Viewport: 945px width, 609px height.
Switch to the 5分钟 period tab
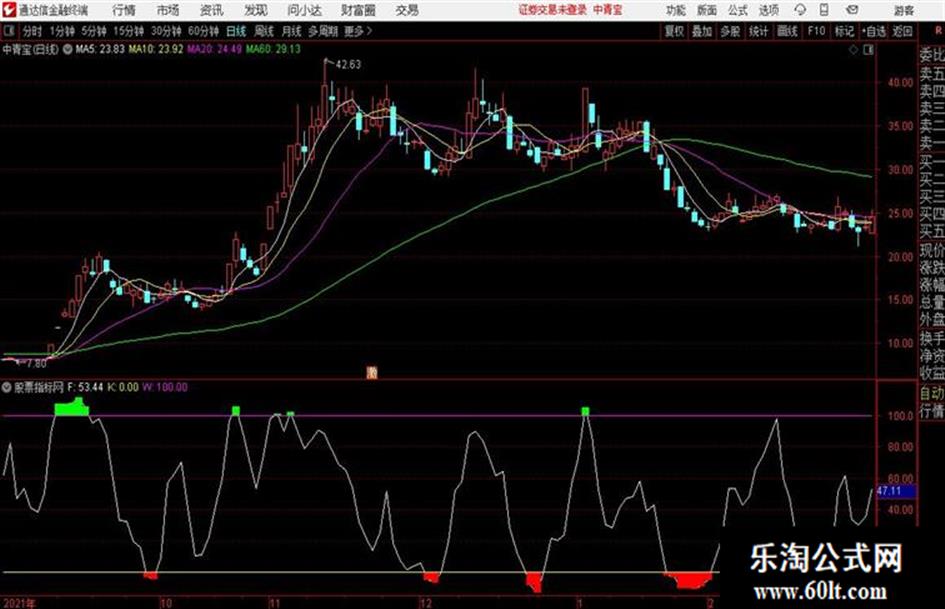click(94, 31)
